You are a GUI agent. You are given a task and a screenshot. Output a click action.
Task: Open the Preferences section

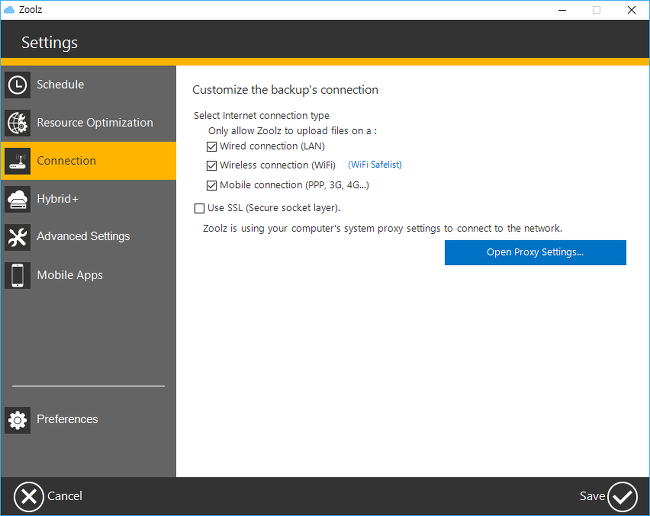[88, 420]
